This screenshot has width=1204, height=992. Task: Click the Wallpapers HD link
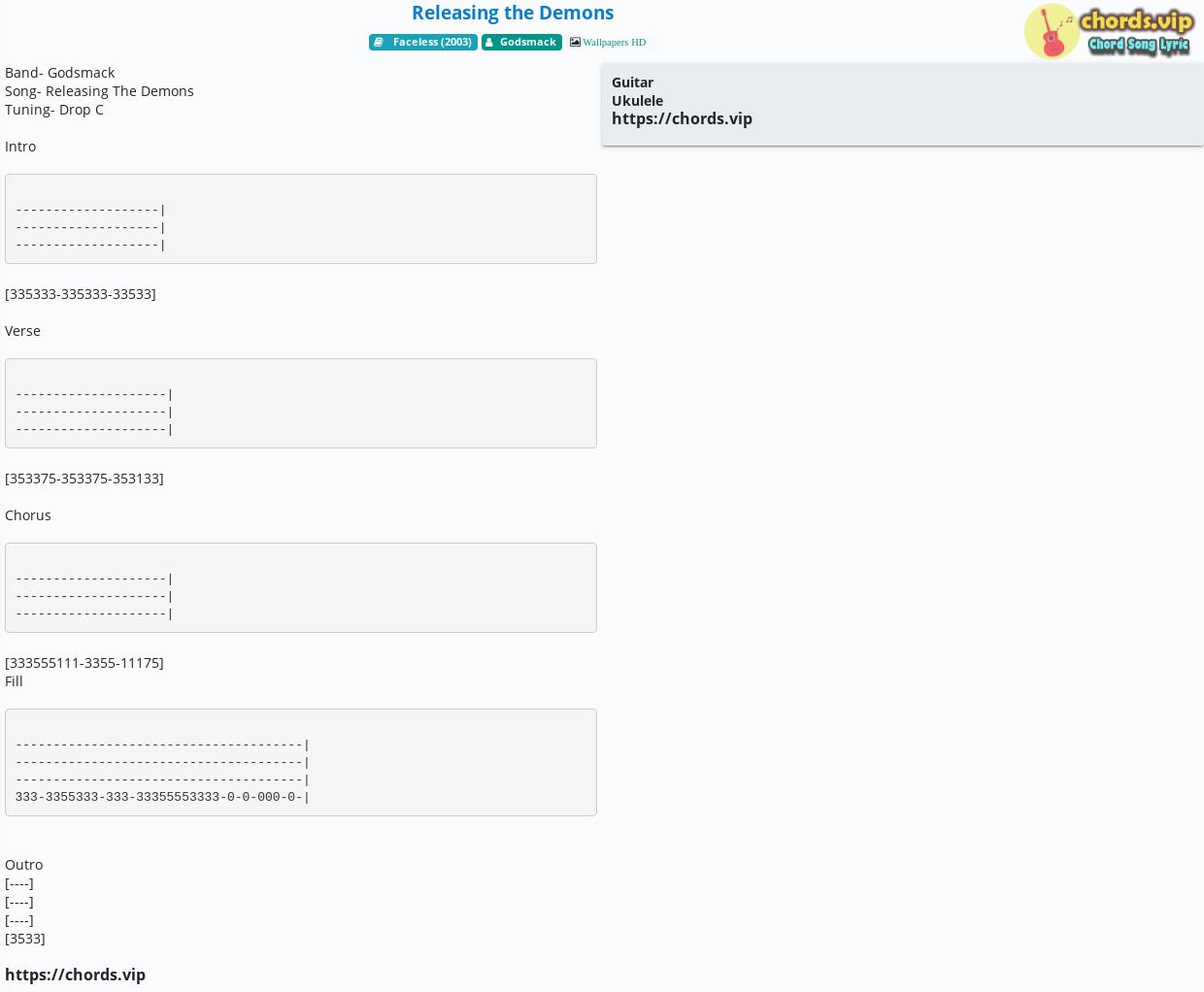point(614,43)
